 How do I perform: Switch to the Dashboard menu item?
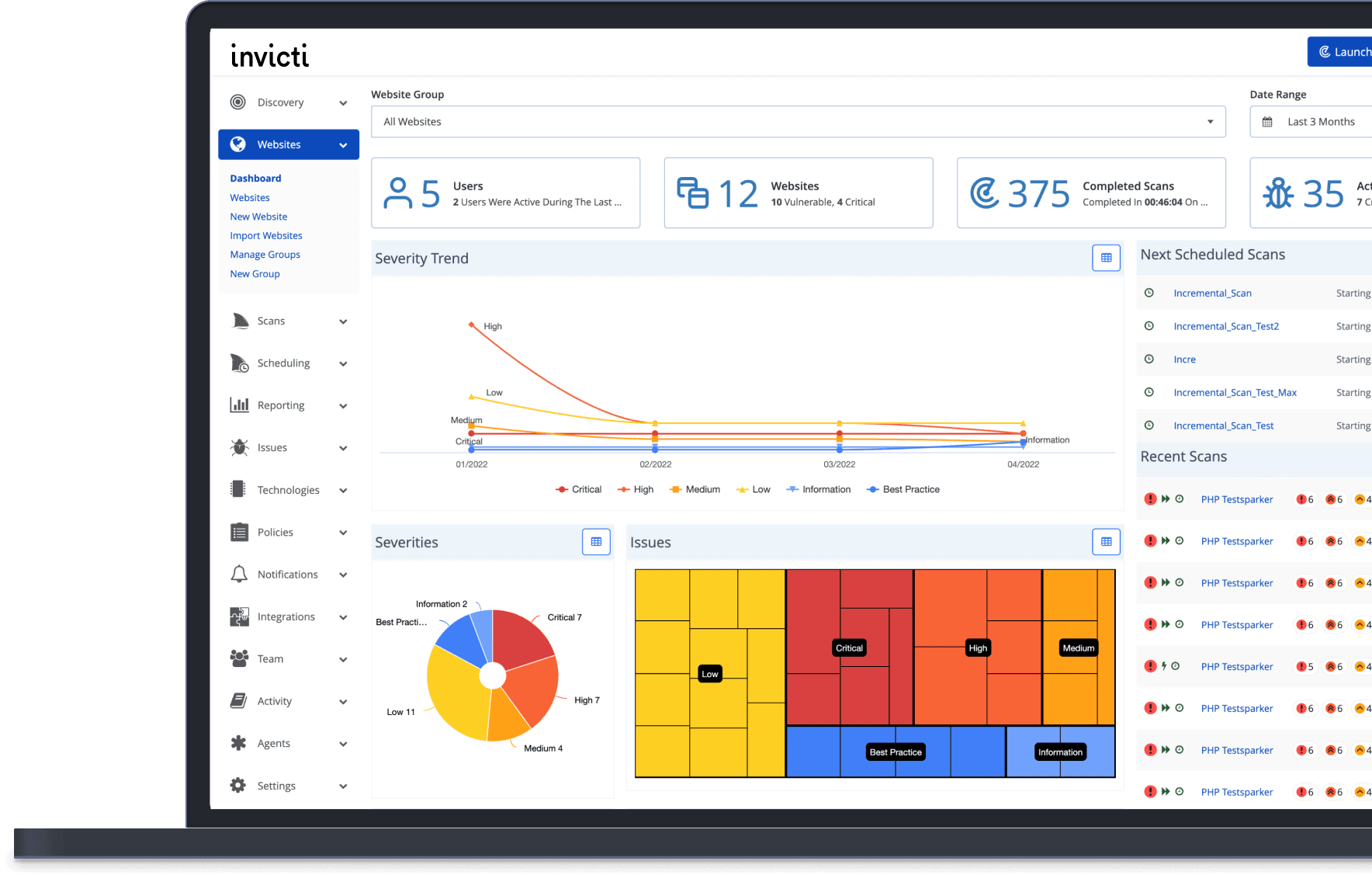pyautogui.click(x=255, y=178)
